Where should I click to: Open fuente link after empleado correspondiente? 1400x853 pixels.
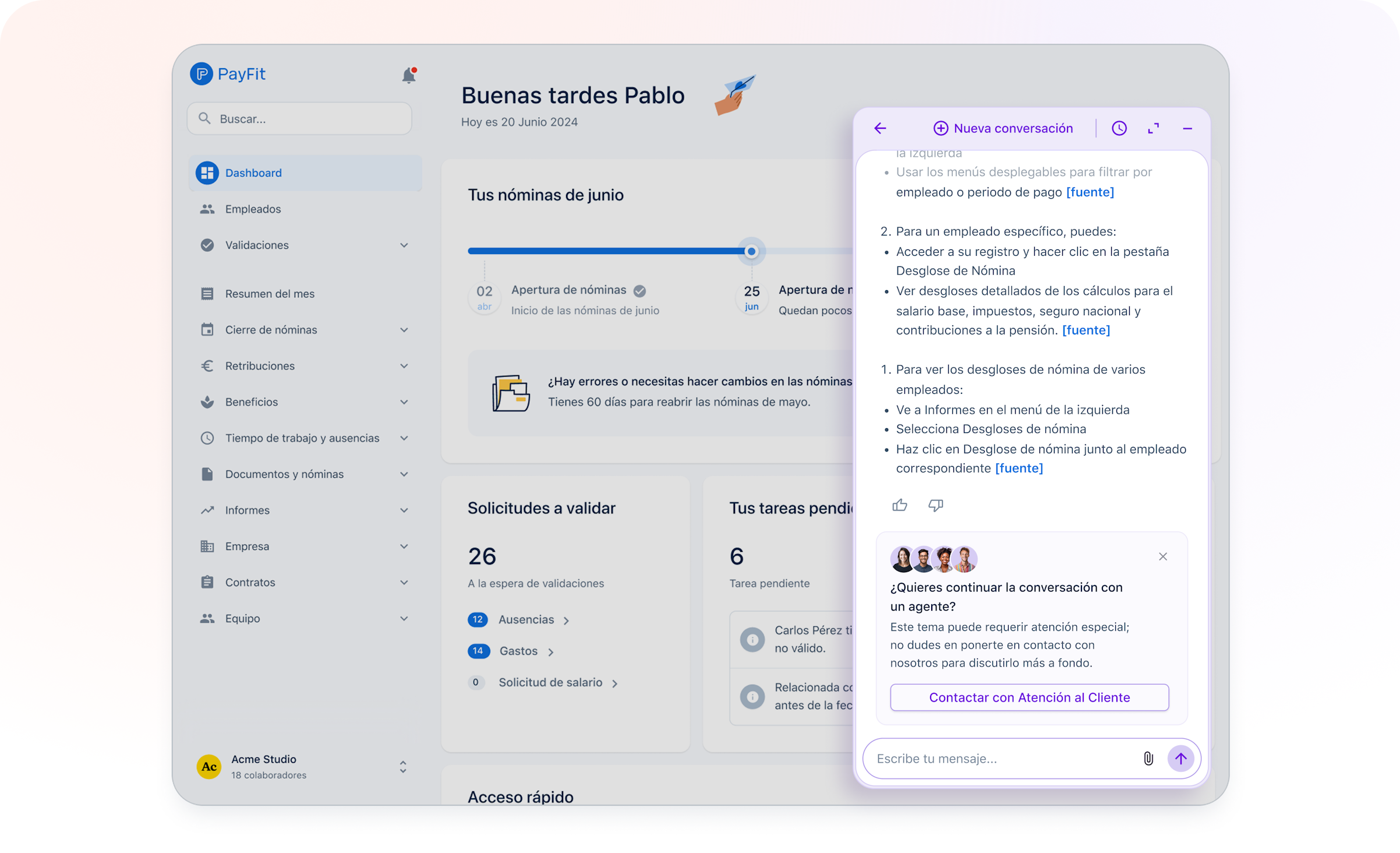[x=1019, y=468]
